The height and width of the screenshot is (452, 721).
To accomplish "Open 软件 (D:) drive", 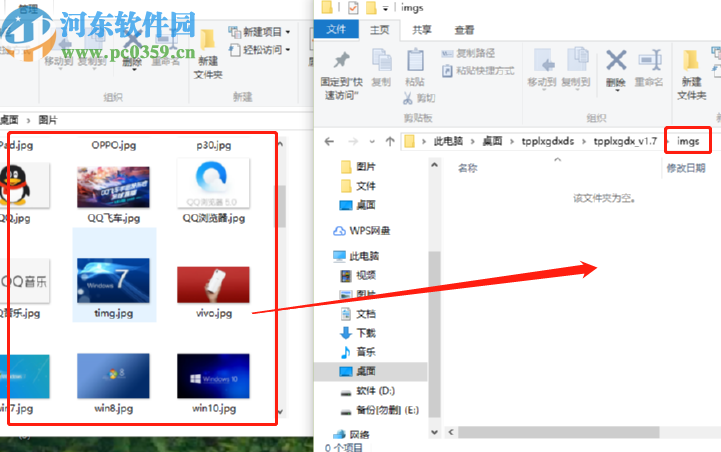I will (x=367, y=391).
